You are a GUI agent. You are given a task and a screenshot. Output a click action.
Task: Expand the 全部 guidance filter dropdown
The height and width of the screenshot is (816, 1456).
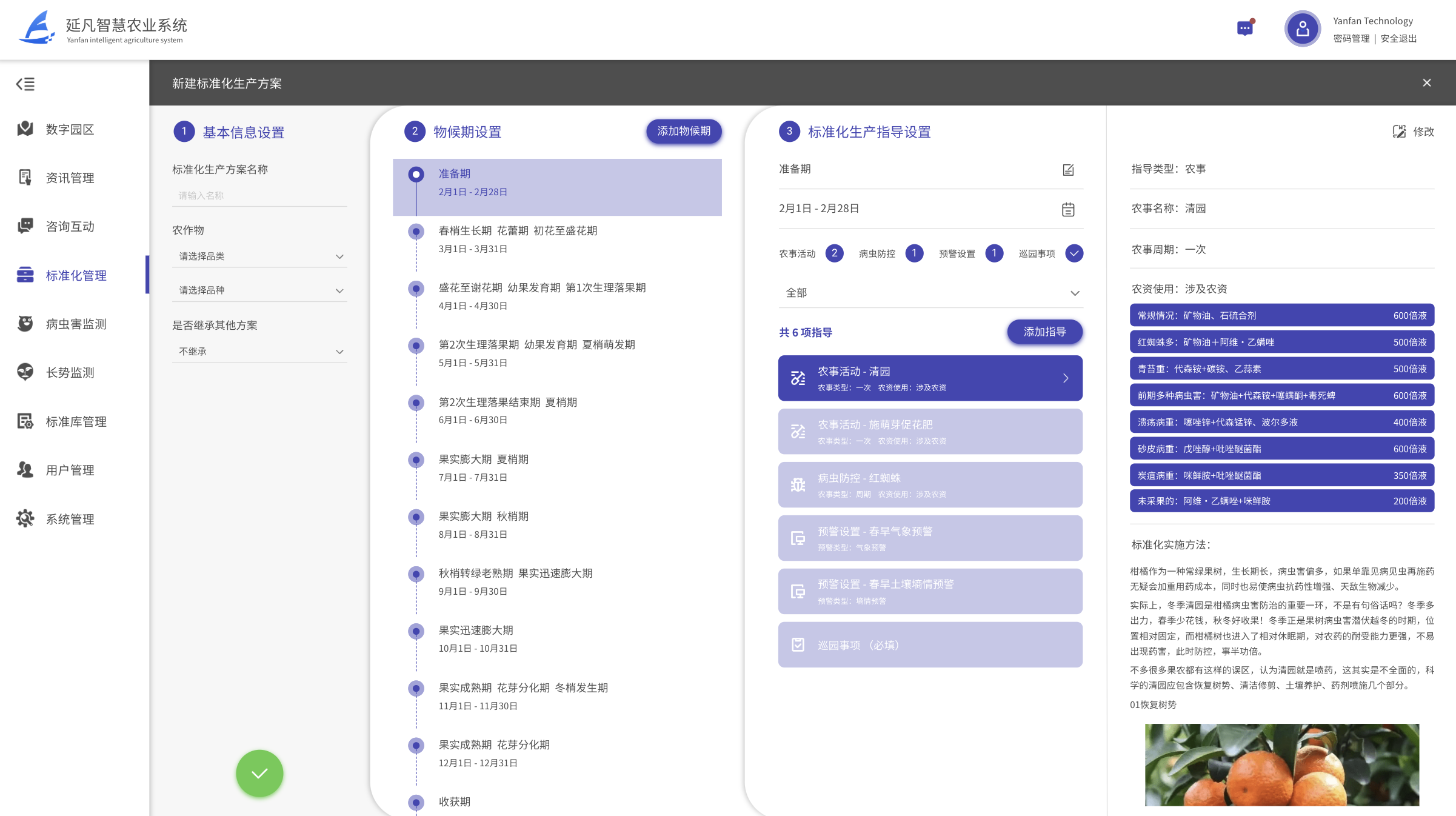pyautogui.click(x=930, y=293)
